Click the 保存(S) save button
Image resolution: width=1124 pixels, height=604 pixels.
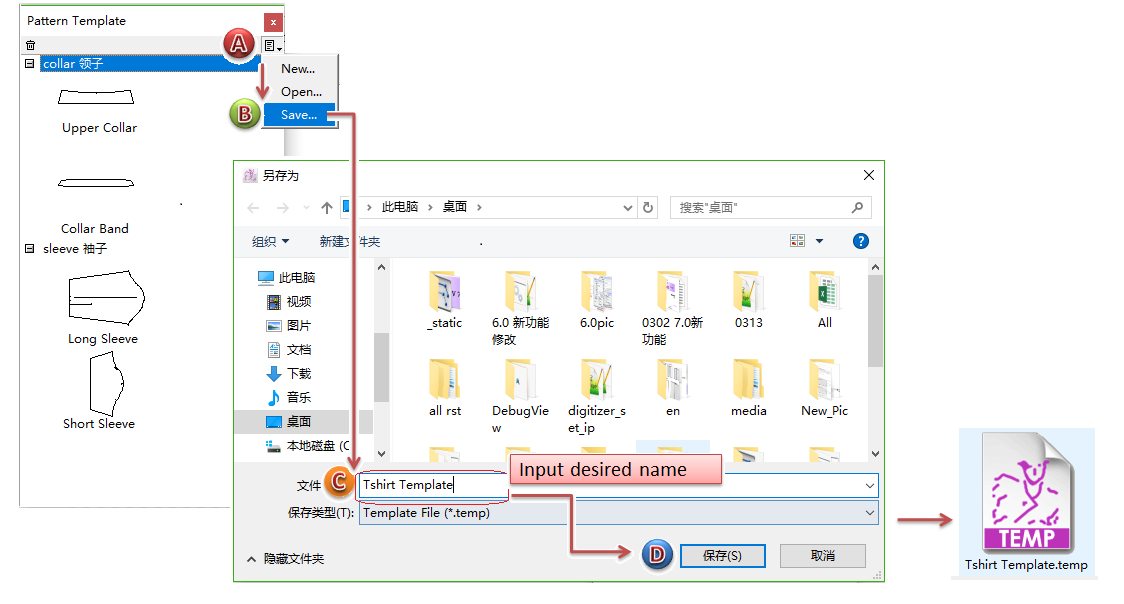[722, 556]
